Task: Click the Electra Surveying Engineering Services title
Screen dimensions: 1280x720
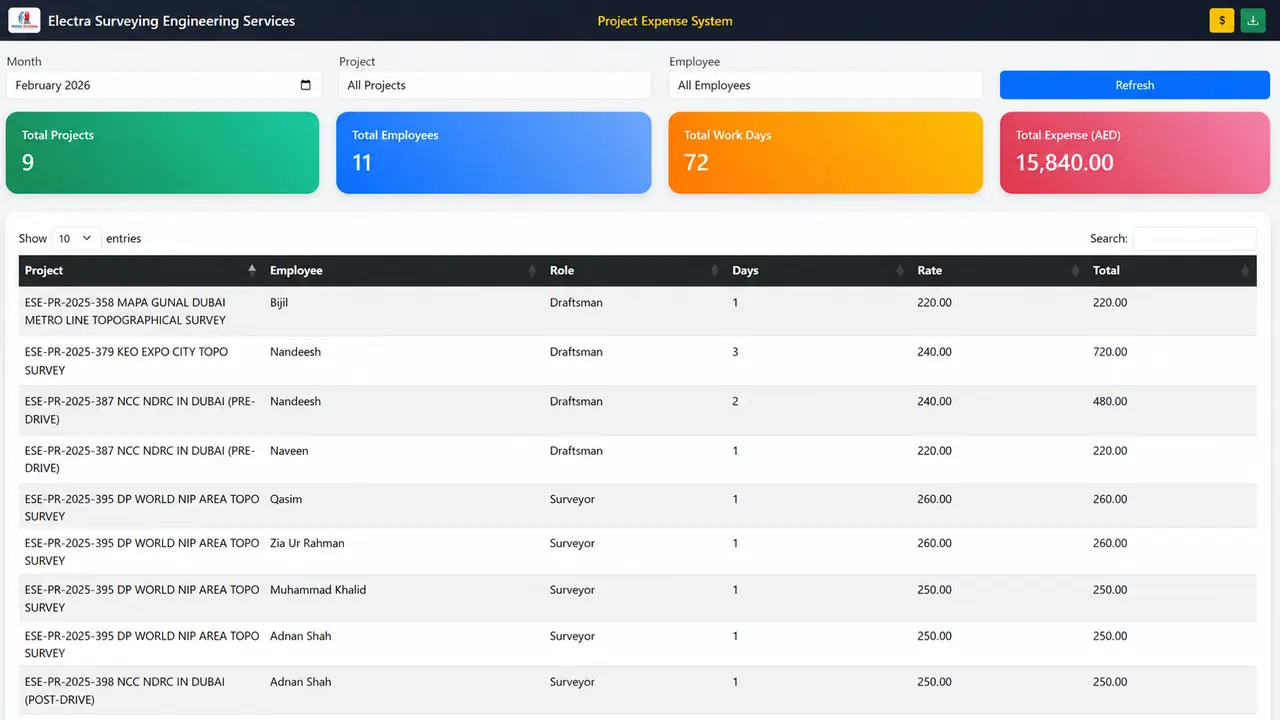Action: 171,21
